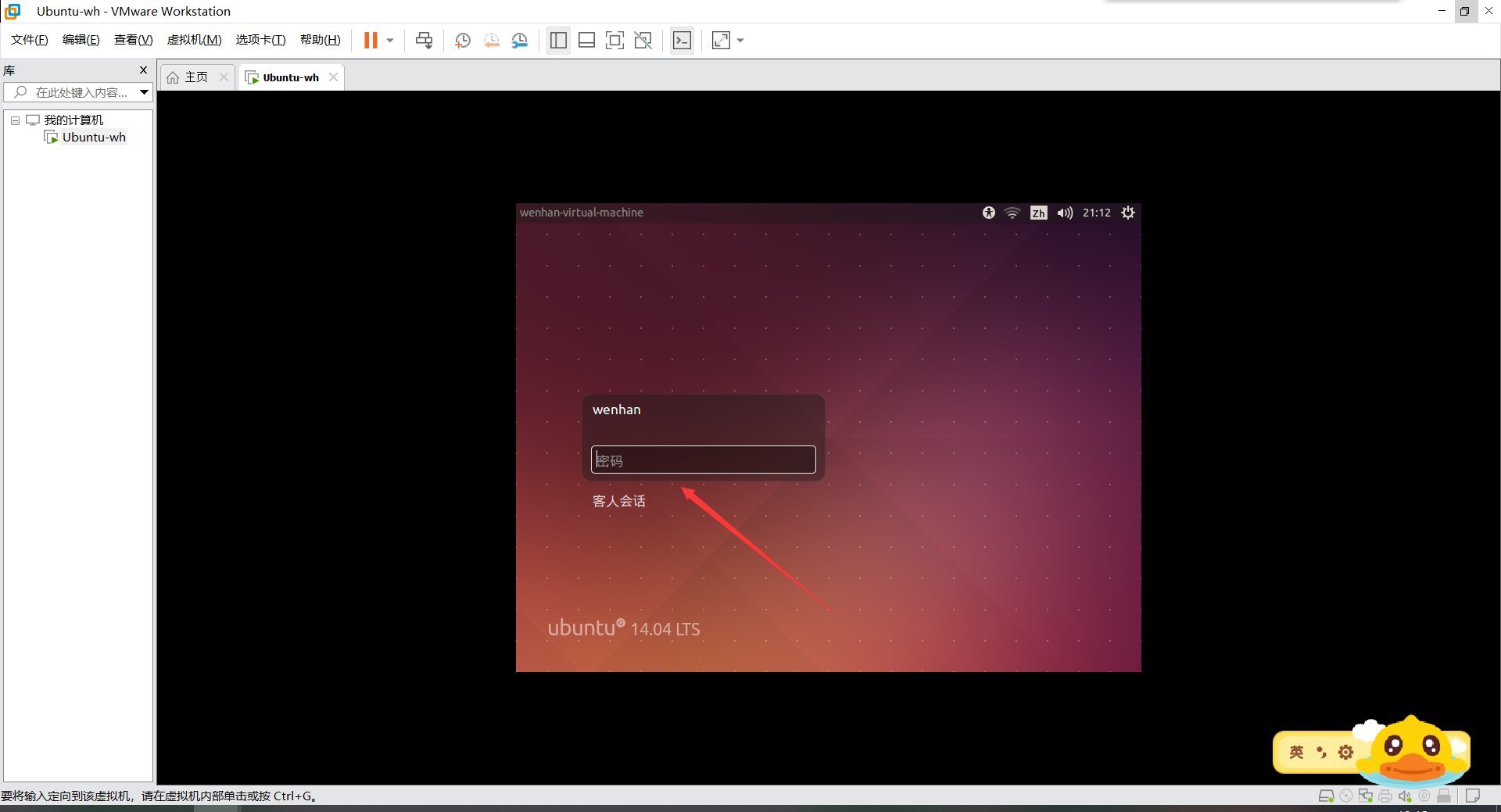
Task: Select Ubuntu-wh in the library tree
Action: tap(94, 138)
